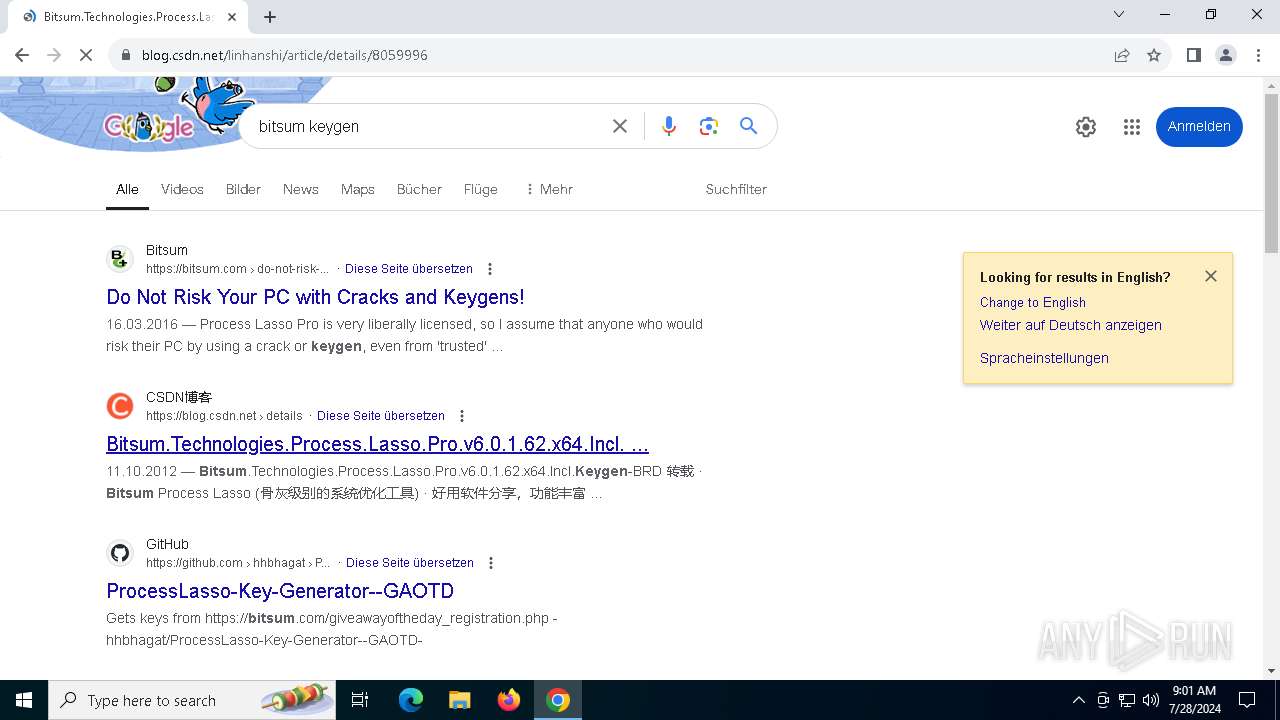Open Google quick settings gear
Image resolution: width=1280 pixels, height=720 pixels.
click(x=1086, y=127)
